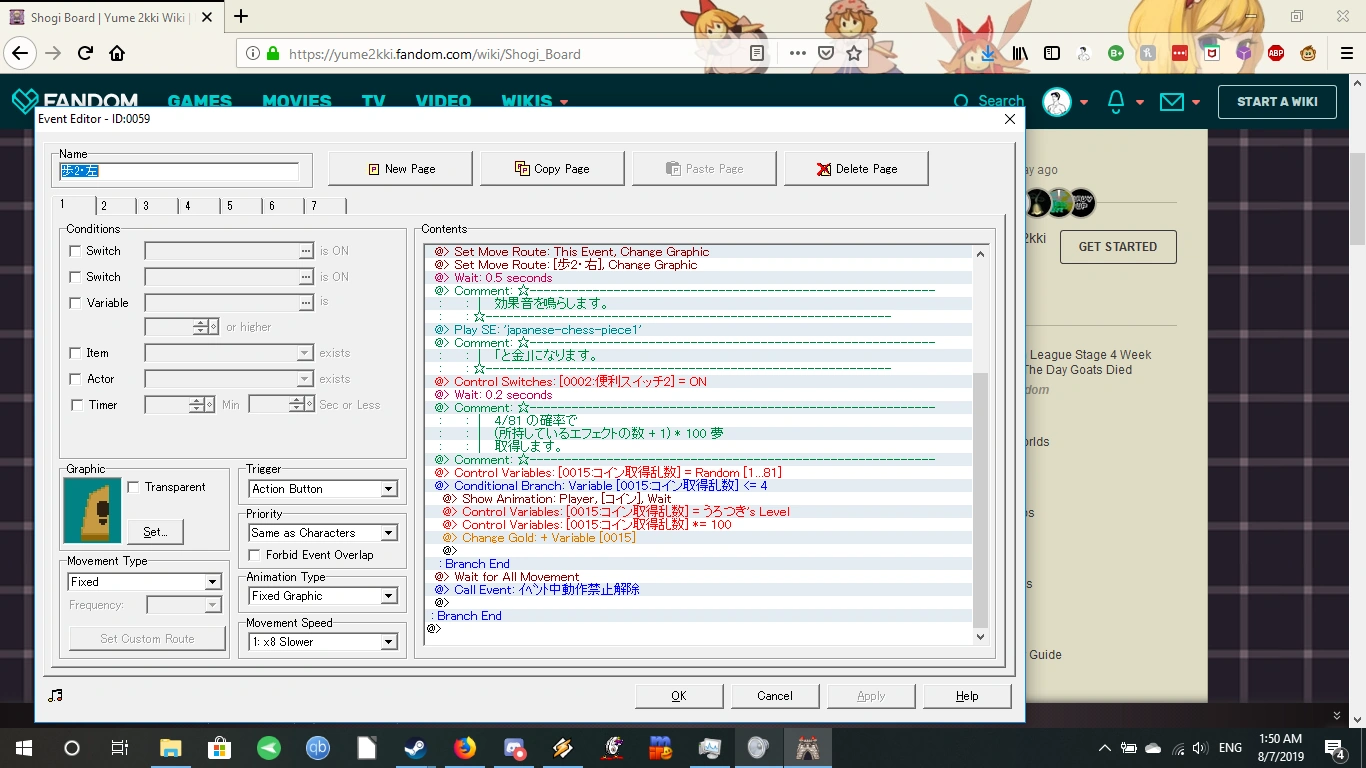Viewport: 1366px width, 768px height.
Task: Open the Fandom notifications bell
Action: point(1116,101)
